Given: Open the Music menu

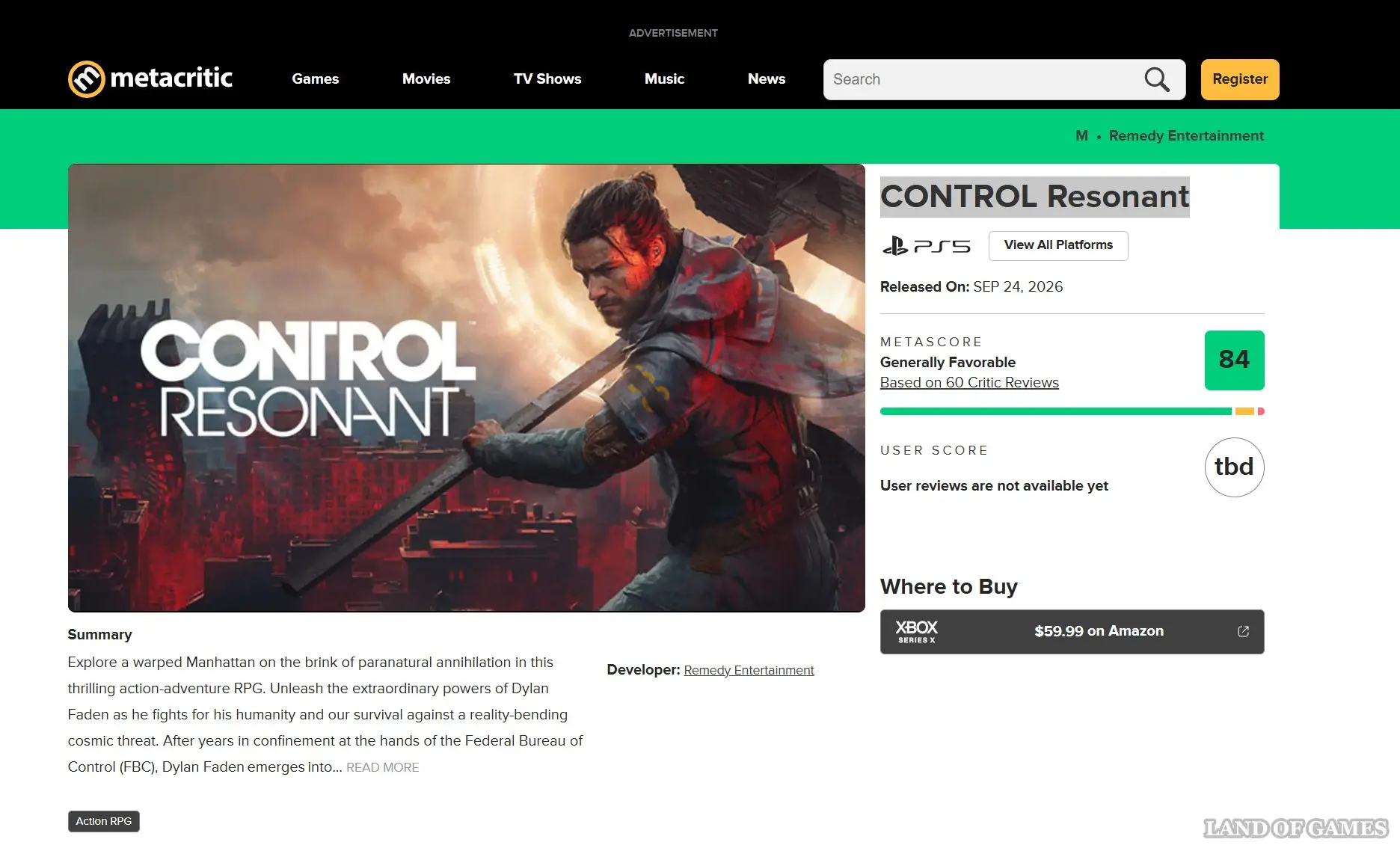Looking at the screenshot, I should pyautogui.click(x=664, y=79).
